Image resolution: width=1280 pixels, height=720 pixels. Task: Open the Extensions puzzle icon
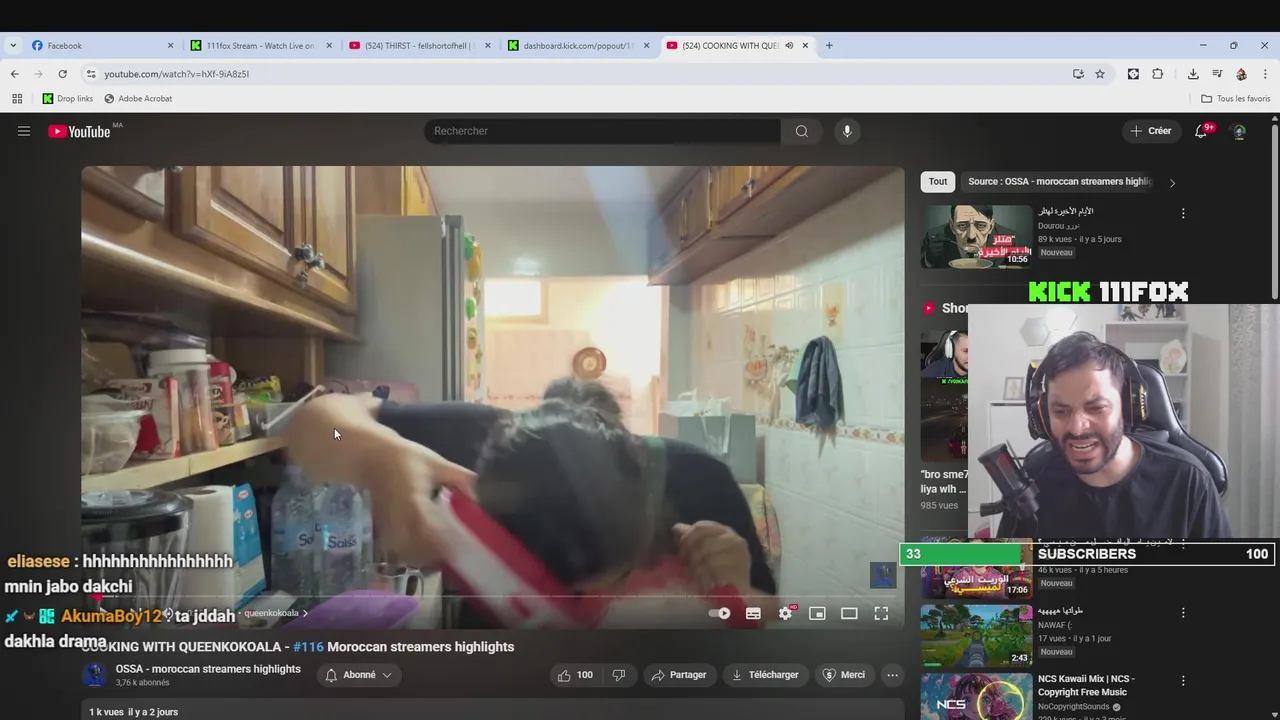pyautogui.click(x=1158, y=74)
